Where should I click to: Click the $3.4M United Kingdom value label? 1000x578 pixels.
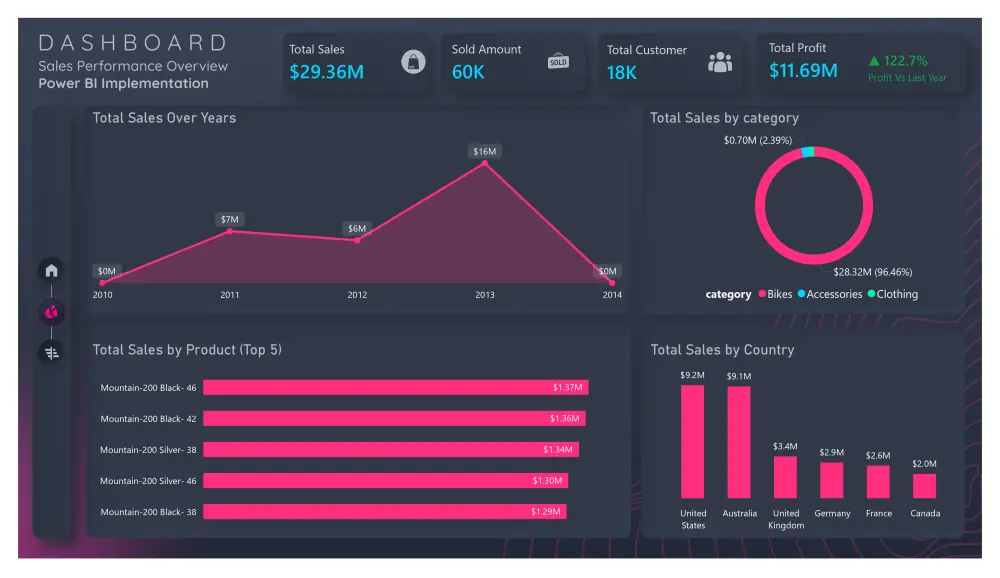[785, 447]
